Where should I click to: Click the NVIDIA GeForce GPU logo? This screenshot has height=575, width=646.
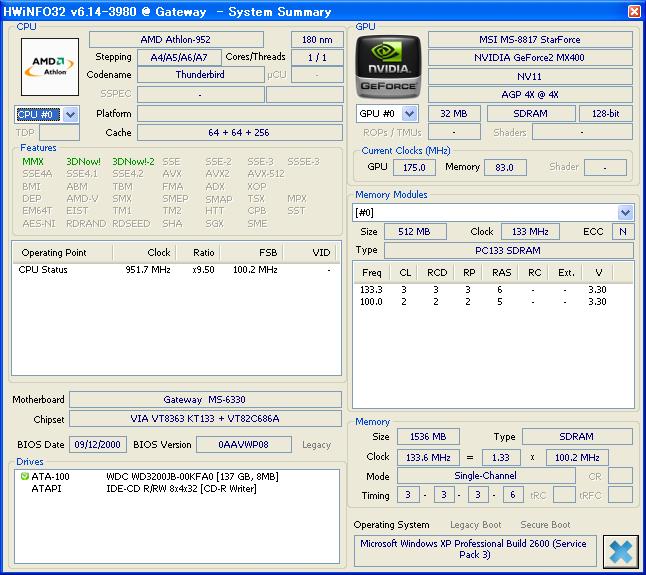[x=388, y=67]
